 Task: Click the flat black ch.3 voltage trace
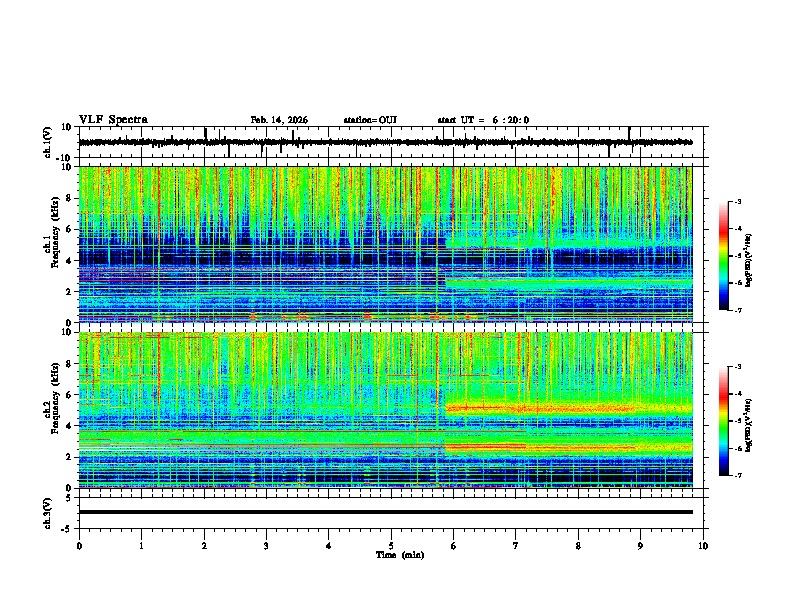[386, 512]
